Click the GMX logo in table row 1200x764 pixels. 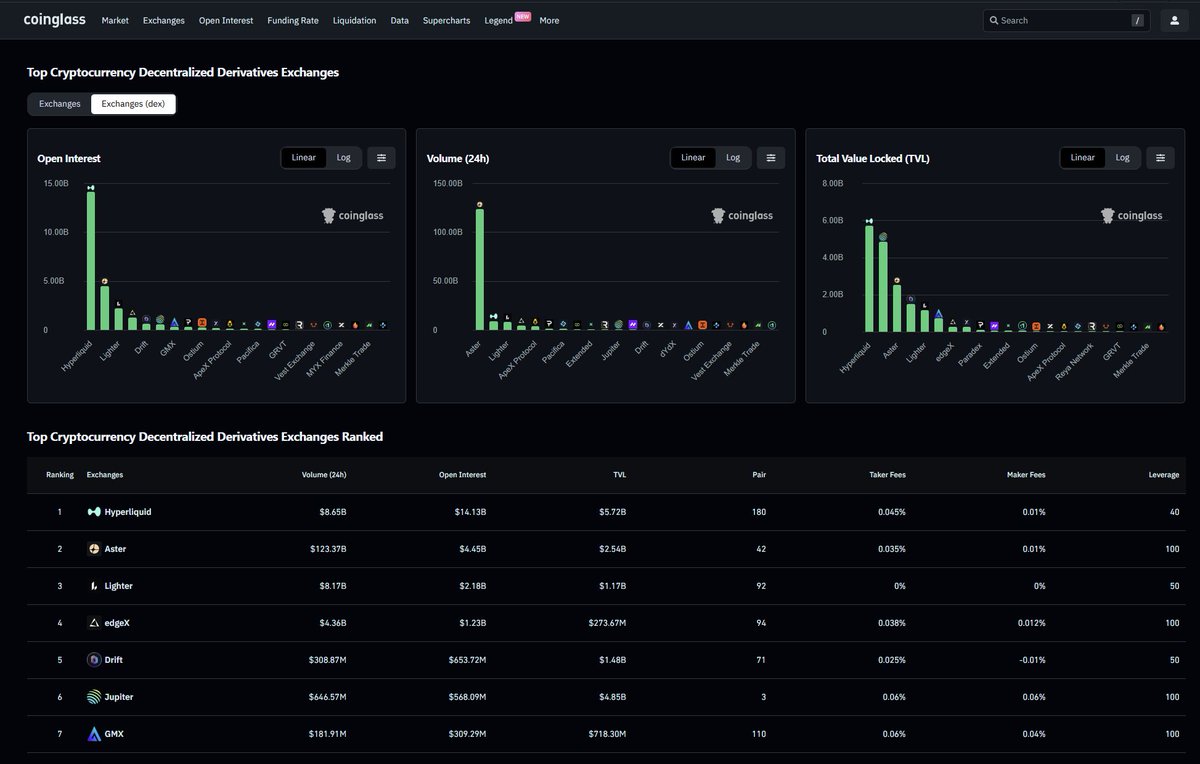pos(94,734)
